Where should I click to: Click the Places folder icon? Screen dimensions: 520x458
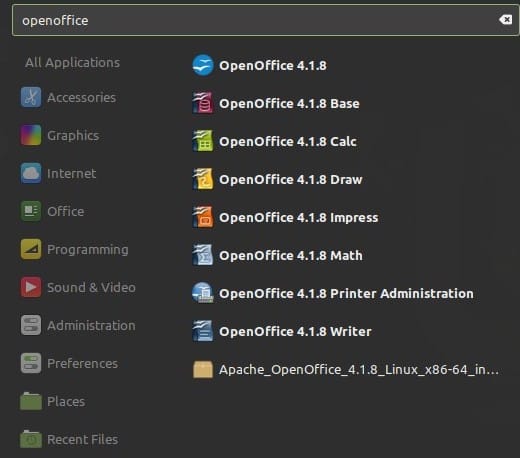(31, 401)
